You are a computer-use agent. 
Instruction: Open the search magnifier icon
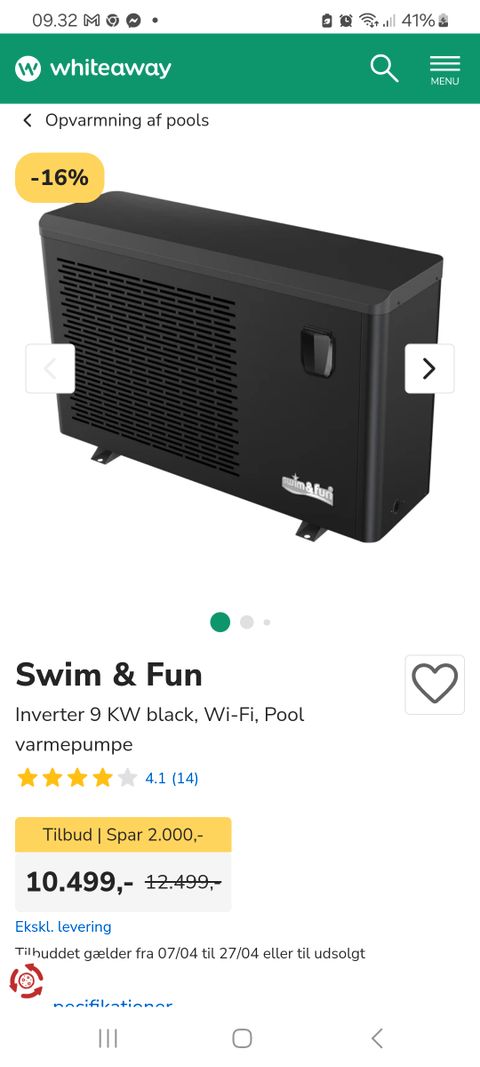tap(384, 69)
